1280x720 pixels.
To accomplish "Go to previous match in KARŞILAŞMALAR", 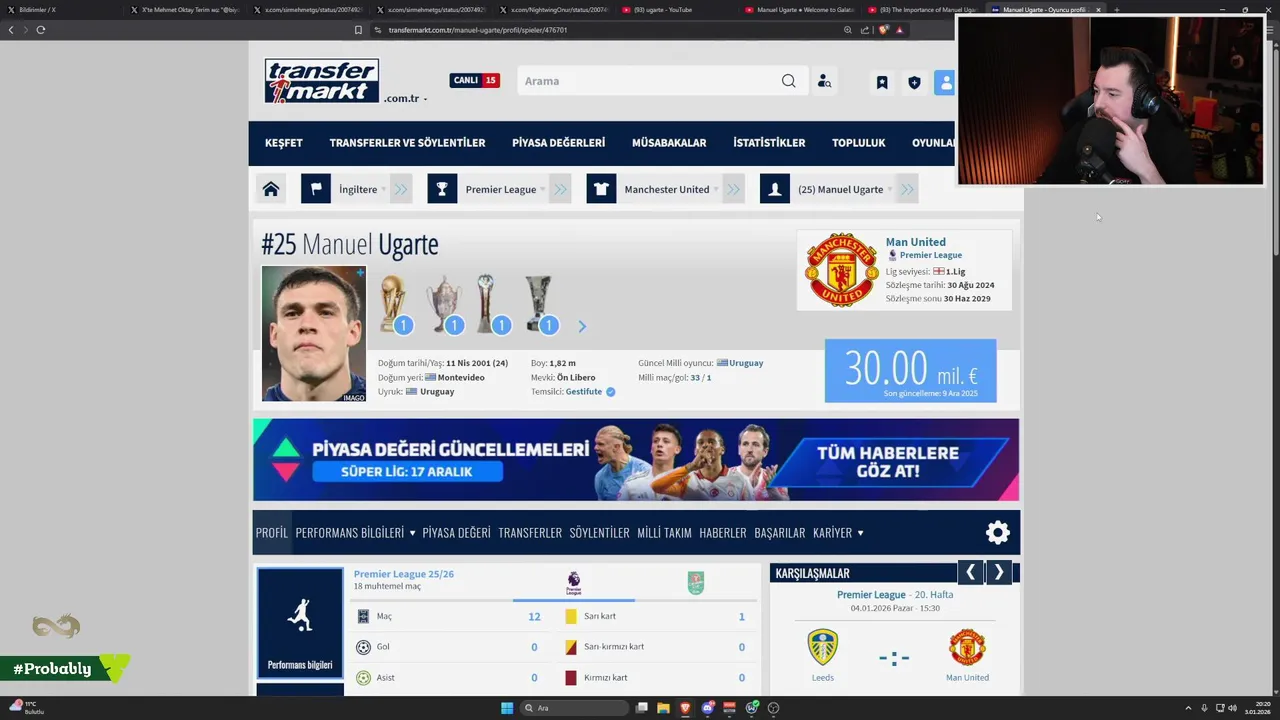I will coord(970,572).
